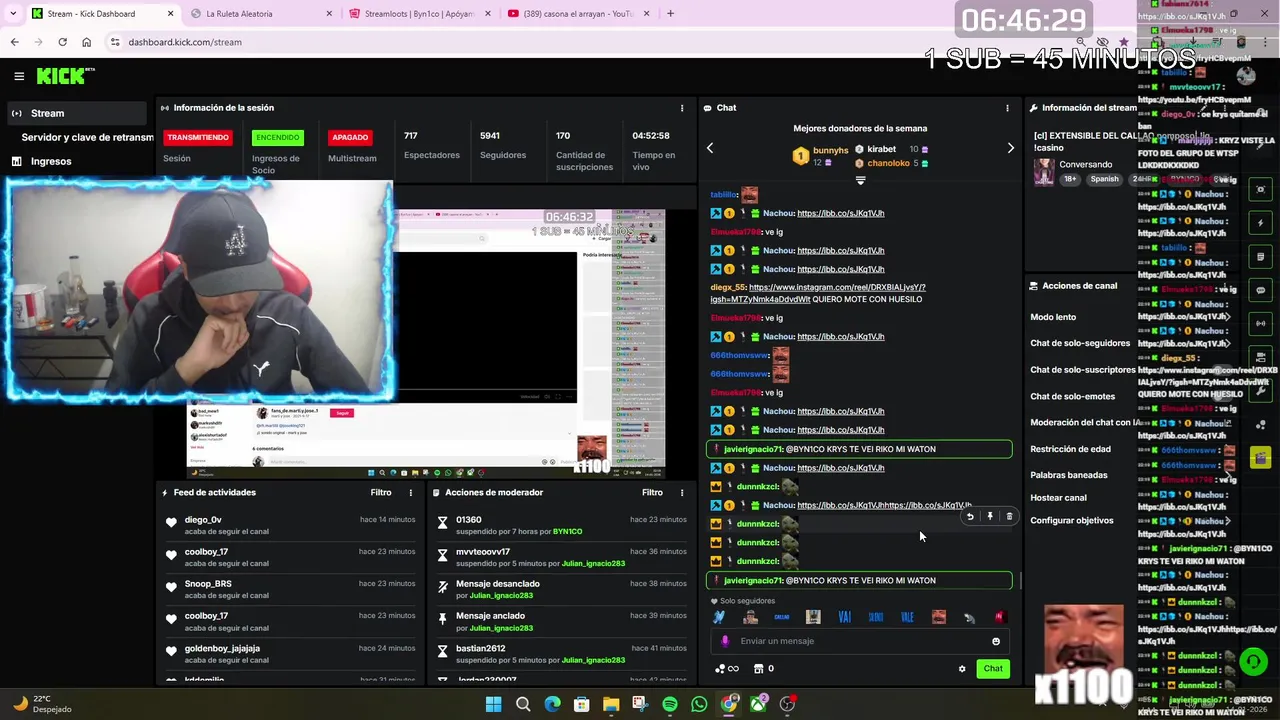This screenshot has height=720, width=1280.
Task: Click BYN1CO link in 01360 suspension row
Action: 567,531
